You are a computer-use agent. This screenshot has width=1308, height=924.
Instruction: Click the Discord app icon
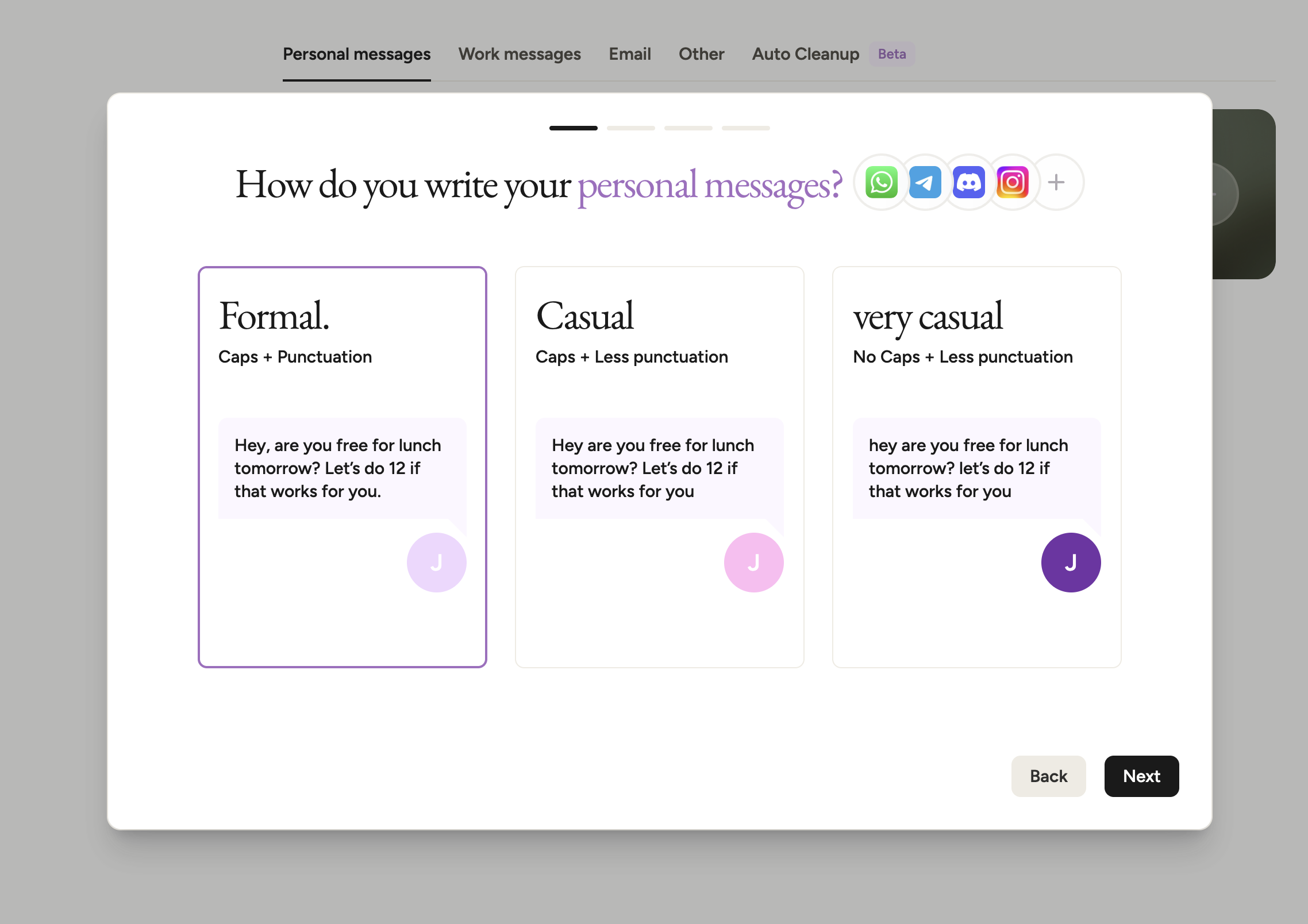tap(969, 182)
